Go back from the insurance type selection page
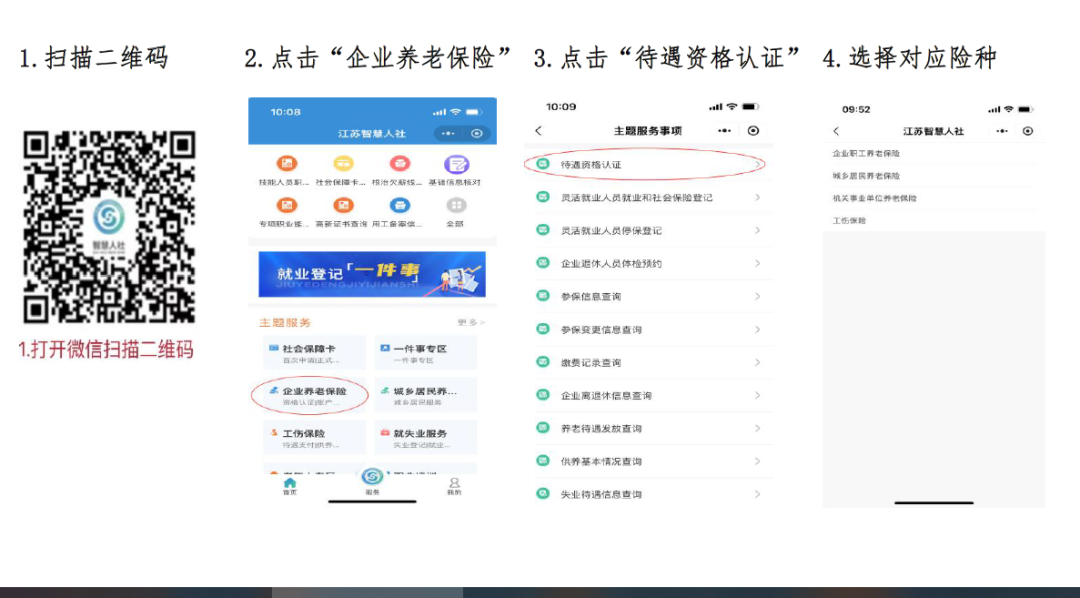The image size is (1080, 598). (x=836, y=131)
